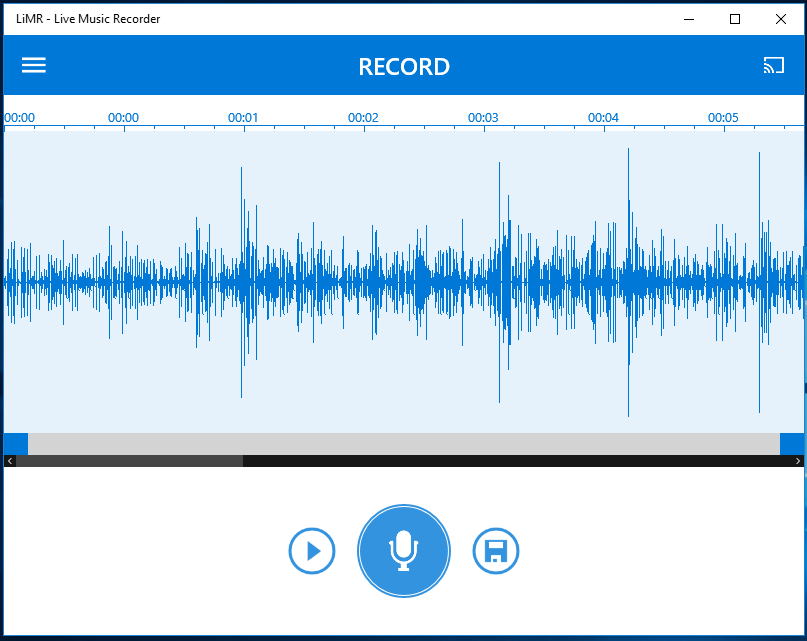The height and width of the screenshot is (641, 807).
Task: Save the recording with floppy disk icon
Action: (496, 551)
